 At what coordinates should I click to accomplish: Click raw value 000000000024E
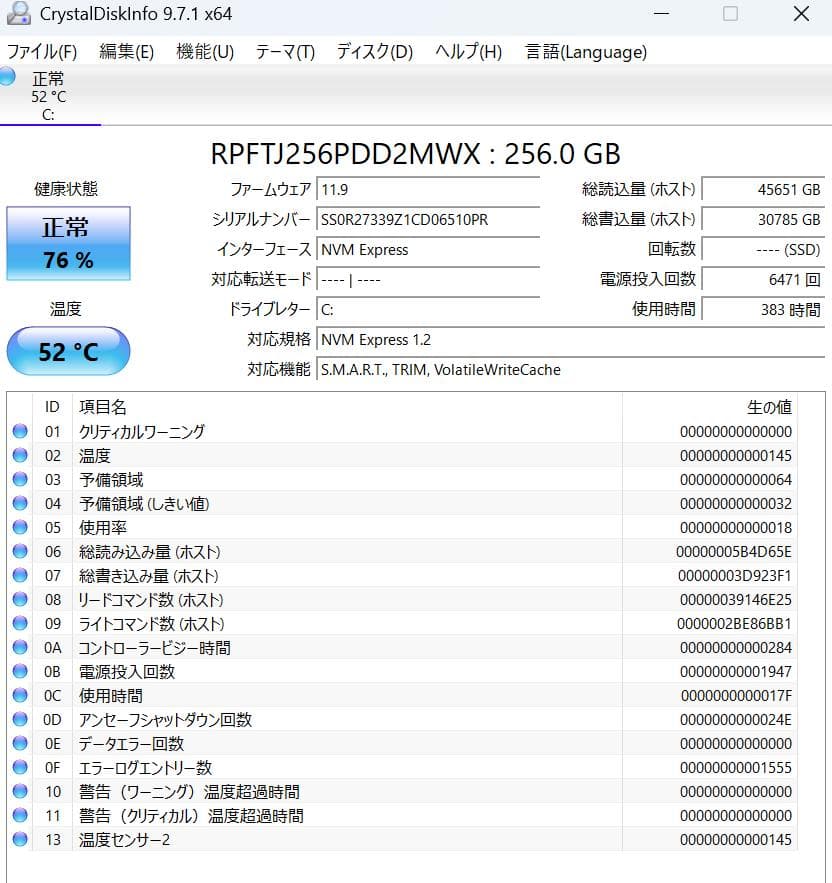(736, 720)
